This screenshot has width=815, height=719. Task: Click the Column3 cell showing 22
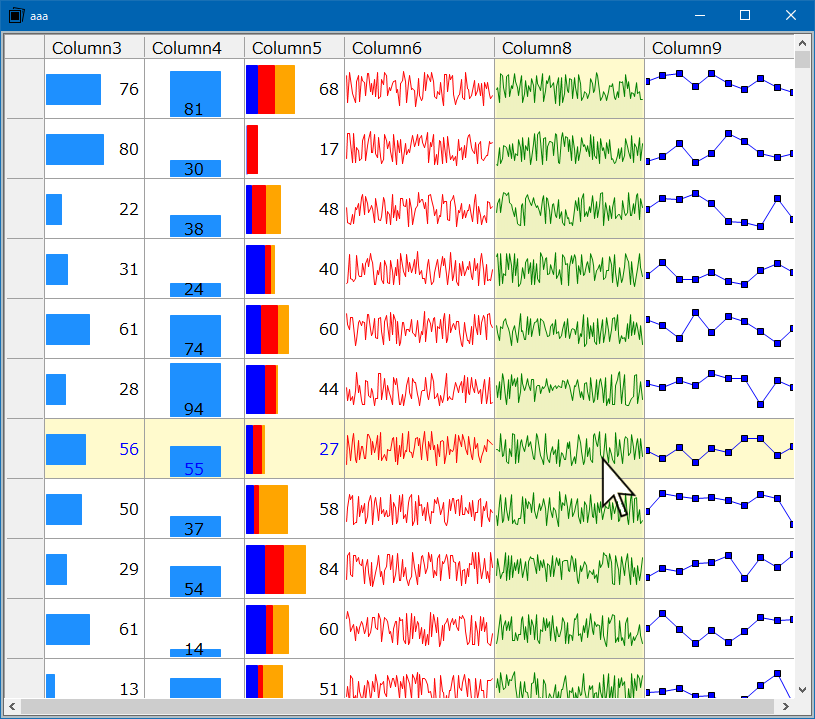pos(94,209)
